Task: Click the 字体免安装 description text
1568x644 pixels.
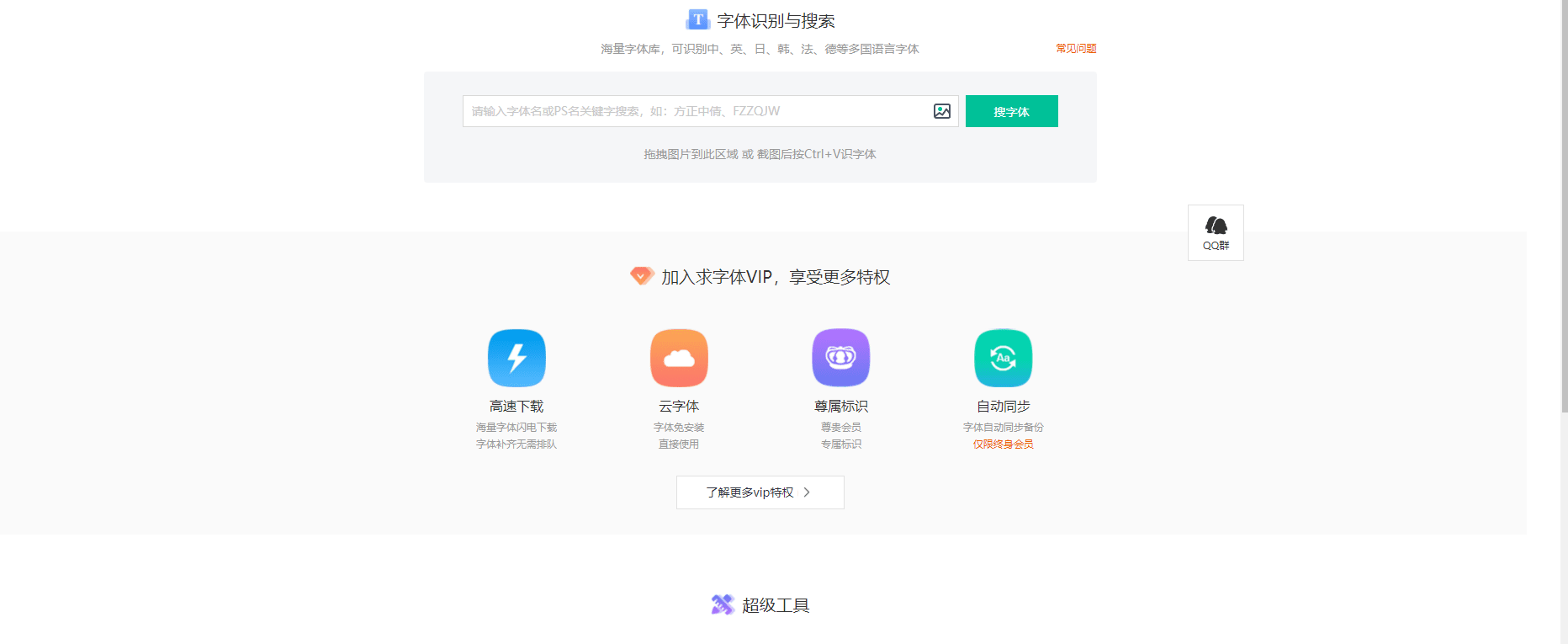Action: [x=679, y=428]
